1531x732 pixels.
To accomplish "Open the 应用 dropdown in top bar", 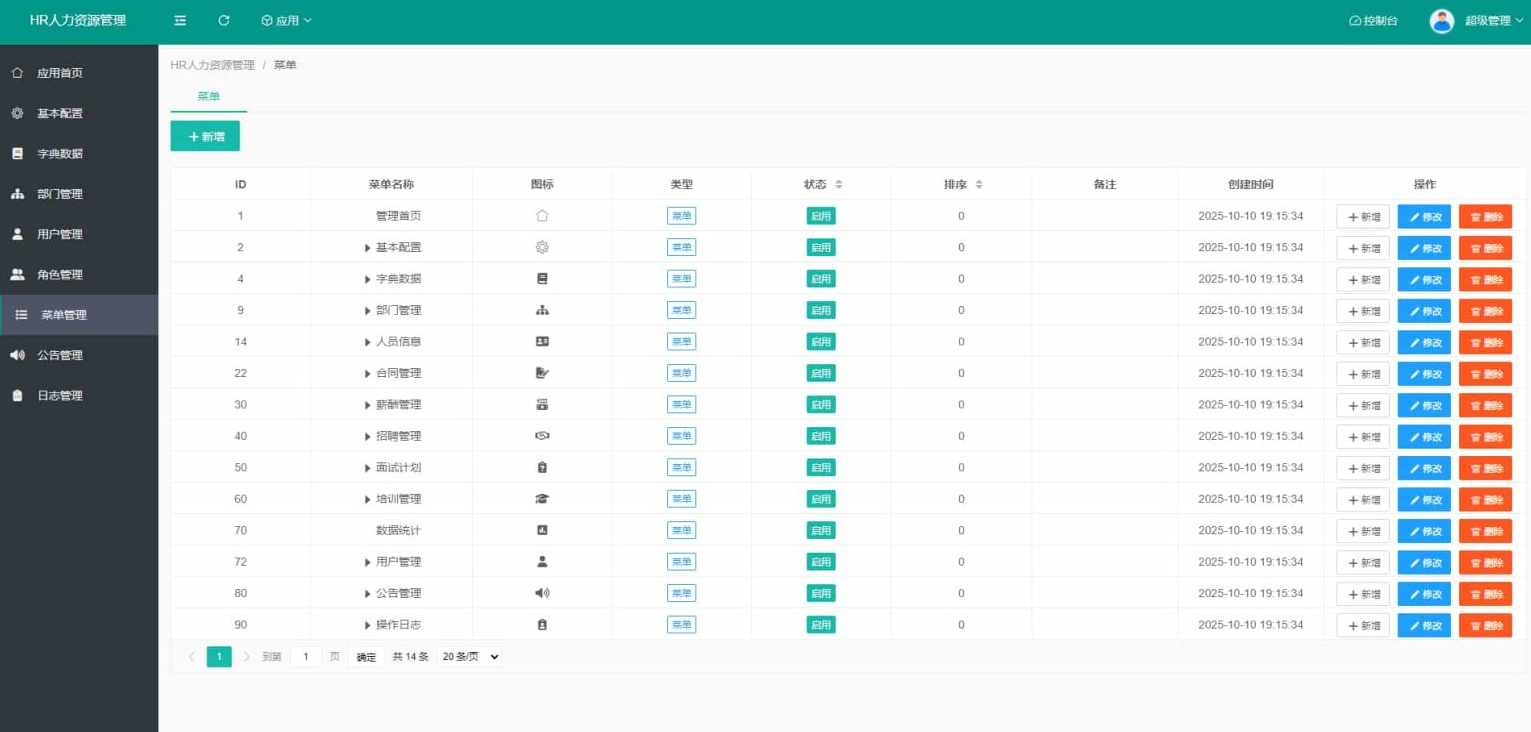I will pyautogui.click(x=285, y=19).
